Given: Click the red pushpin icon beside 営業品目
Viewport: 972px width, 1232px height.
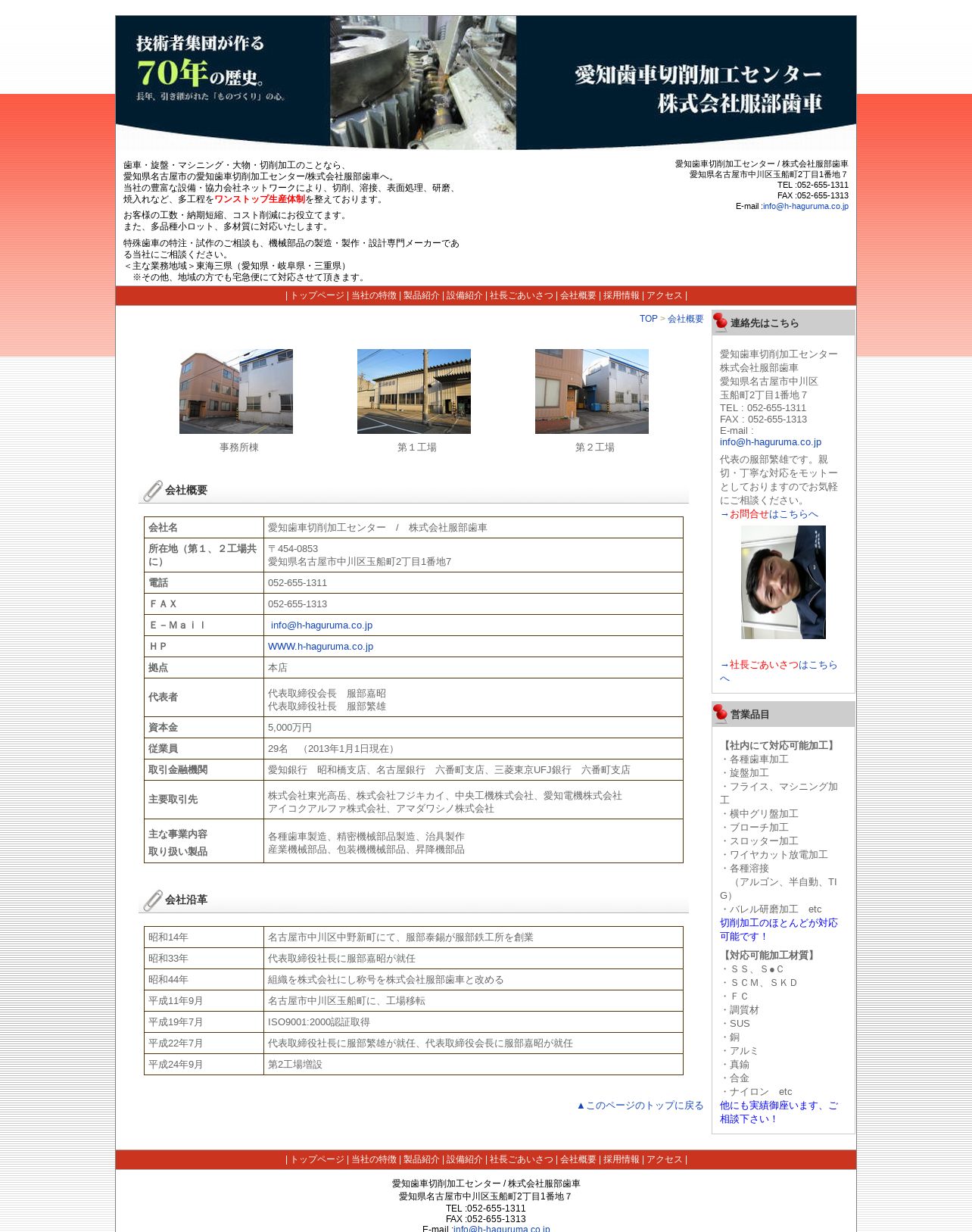Looking at the screenshot, I should pos(721,714).
